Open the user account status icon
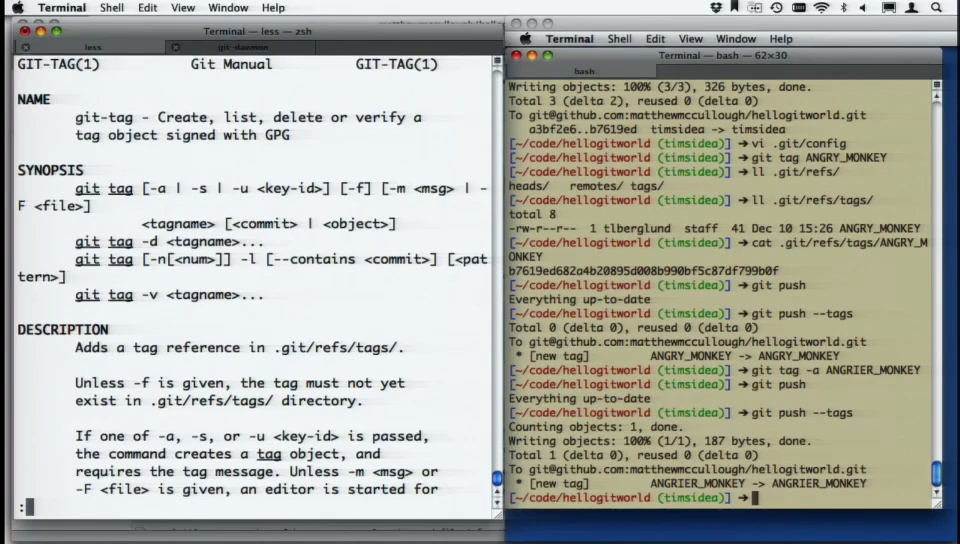The image size is (960, 544). pos(912,7)
